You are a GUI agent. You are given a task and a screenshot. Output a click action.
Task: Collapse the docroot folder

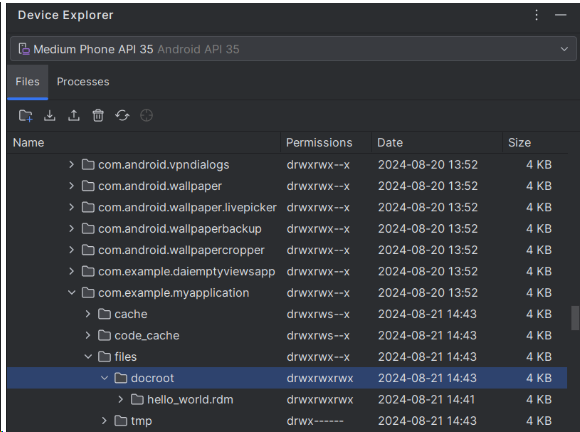(x=104, y=378)
